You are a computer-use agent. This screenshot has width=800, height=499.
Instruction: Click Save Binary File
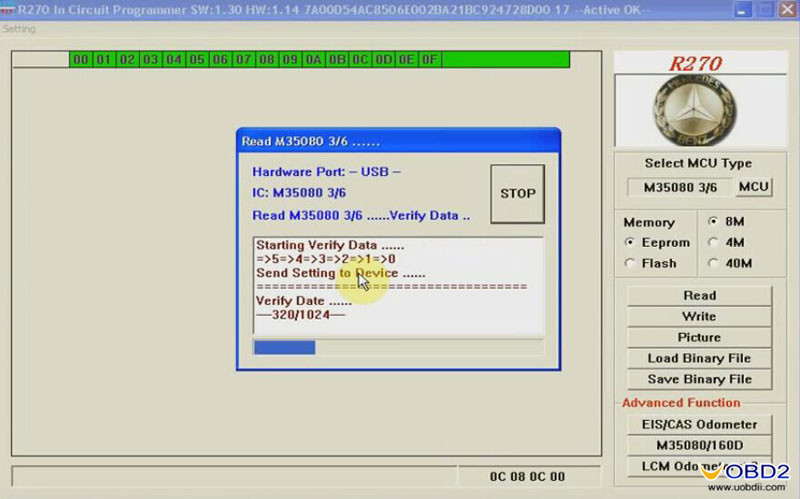pyautogui.click(x=699, y=379)
